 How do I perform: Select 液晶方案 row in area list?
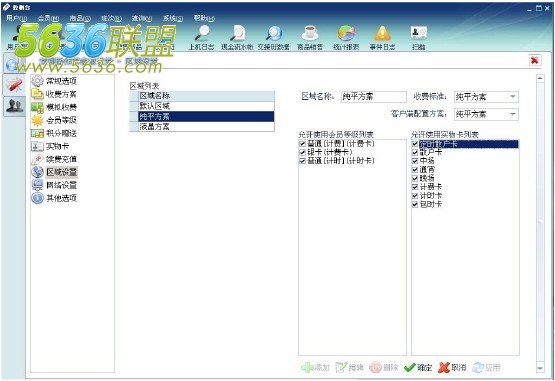tap(202, 126)
